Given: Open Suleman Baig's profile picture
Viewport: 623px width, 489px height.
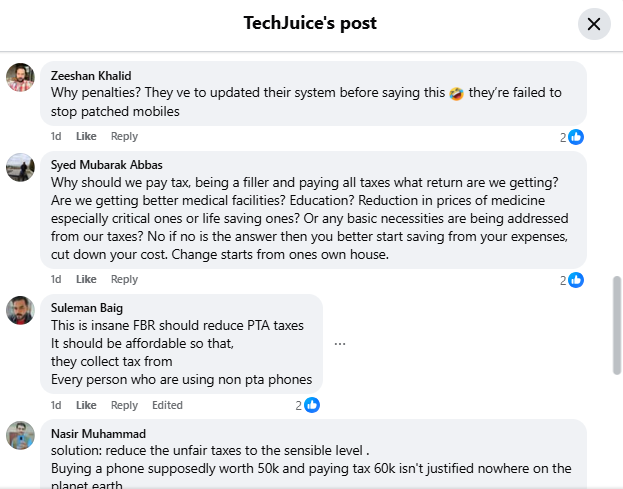Looking at the screenshot, I should tap(20, 310).
